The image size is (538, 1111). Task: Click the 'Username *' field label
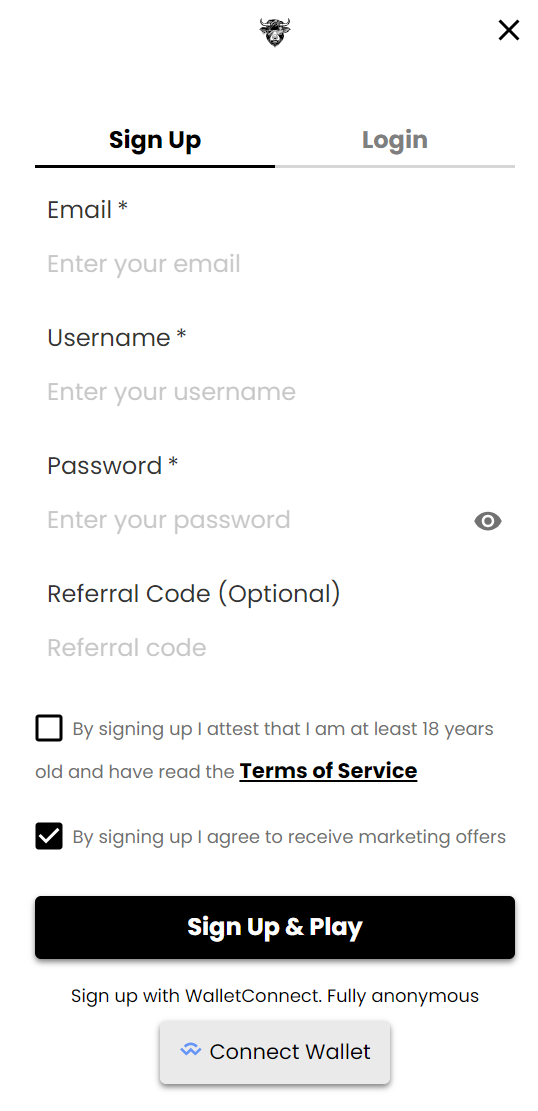pos(116,338)
